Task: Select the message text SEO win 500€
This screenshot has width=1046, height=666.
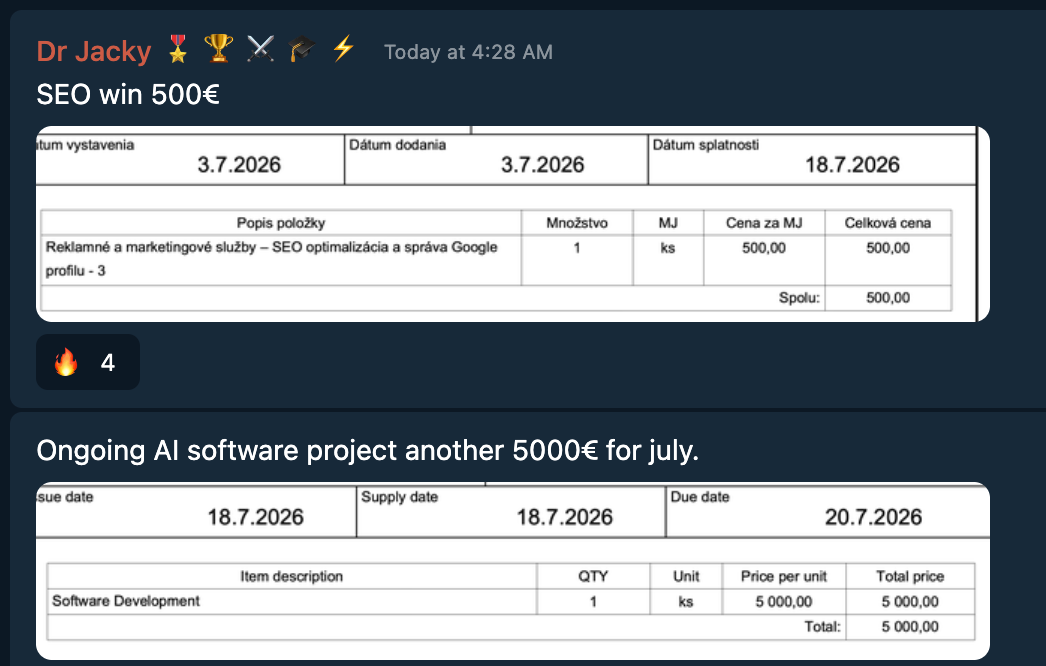Action: [128, 94]
